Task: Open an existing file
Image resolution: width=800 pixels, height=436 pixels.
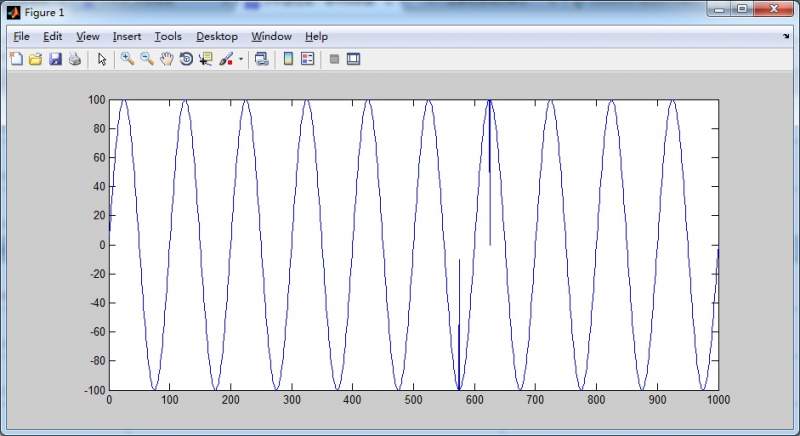Action: (x=35, y=59)
